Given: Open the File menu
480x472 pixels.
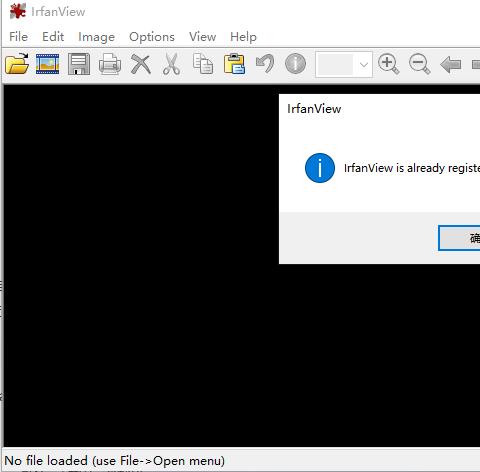Looking at the screenshot, I should pyautogui.click(x=18, y=37).
